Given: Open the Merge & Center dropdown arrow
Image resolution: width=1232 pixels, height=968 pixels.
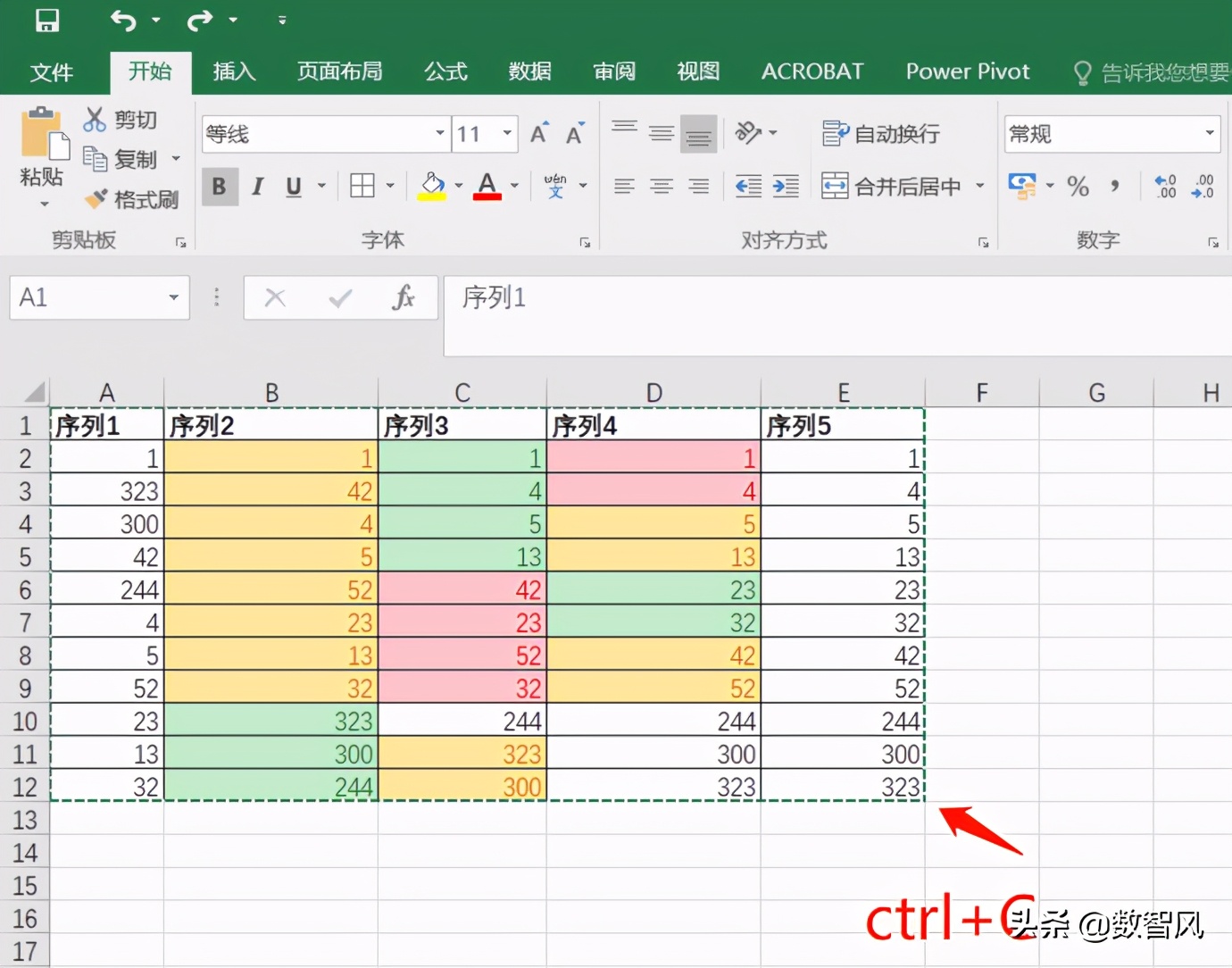Looking at the screenshot, I should (980, 186).
